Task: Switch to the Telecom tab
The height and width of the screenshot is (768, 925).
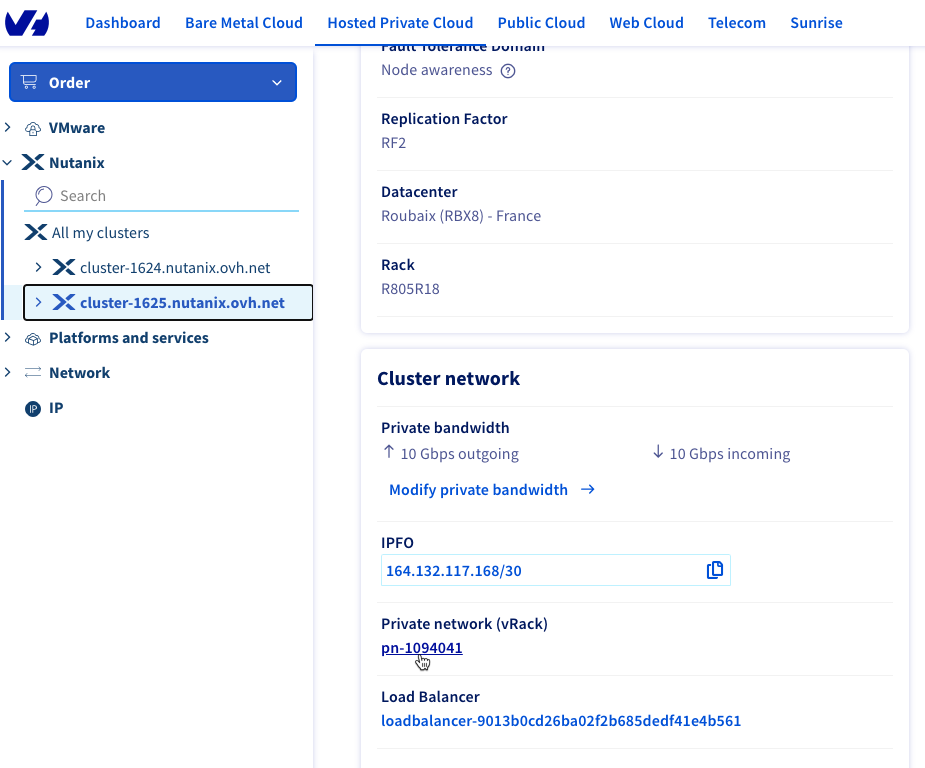Action: (737, 23)
